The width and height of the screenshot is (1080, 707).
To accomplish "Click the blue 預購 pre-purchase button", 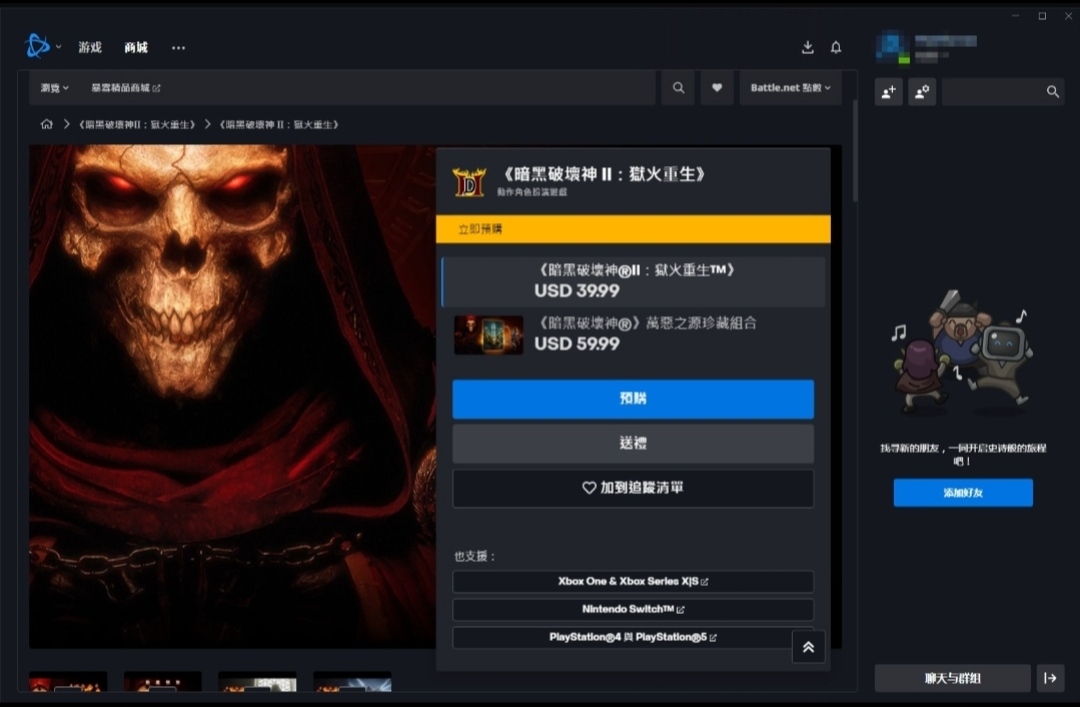I will click(x=633, y=398).
